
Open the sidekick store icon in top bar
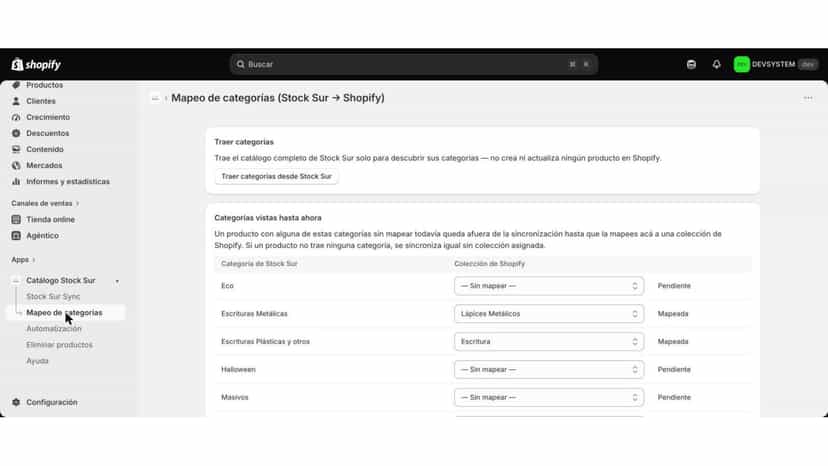pos(691,64)
